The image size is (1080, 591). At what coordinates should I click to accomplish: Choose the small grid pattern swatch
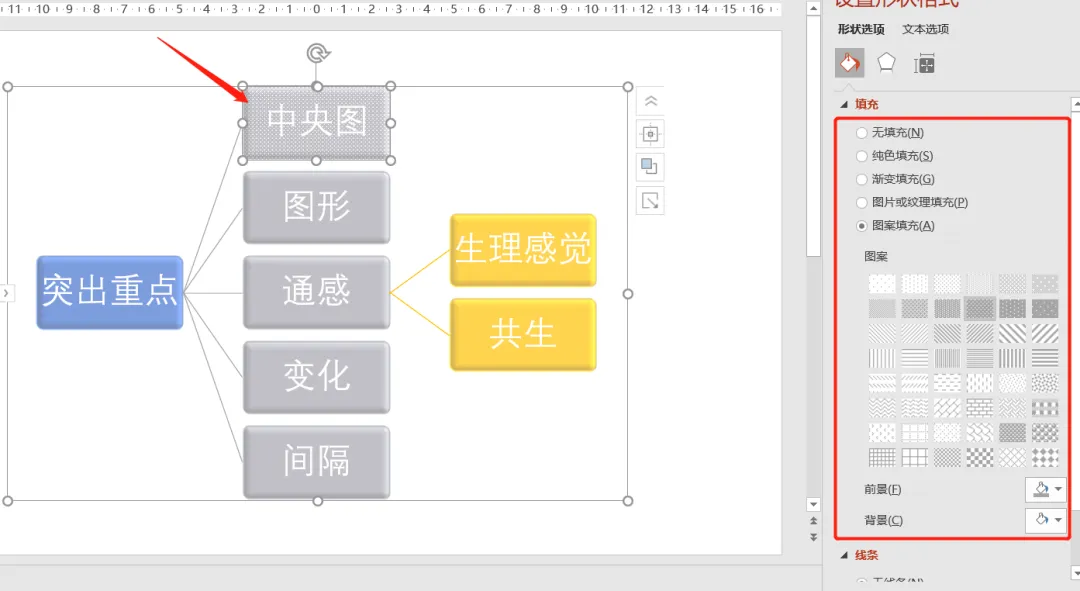tap(882, 457)
